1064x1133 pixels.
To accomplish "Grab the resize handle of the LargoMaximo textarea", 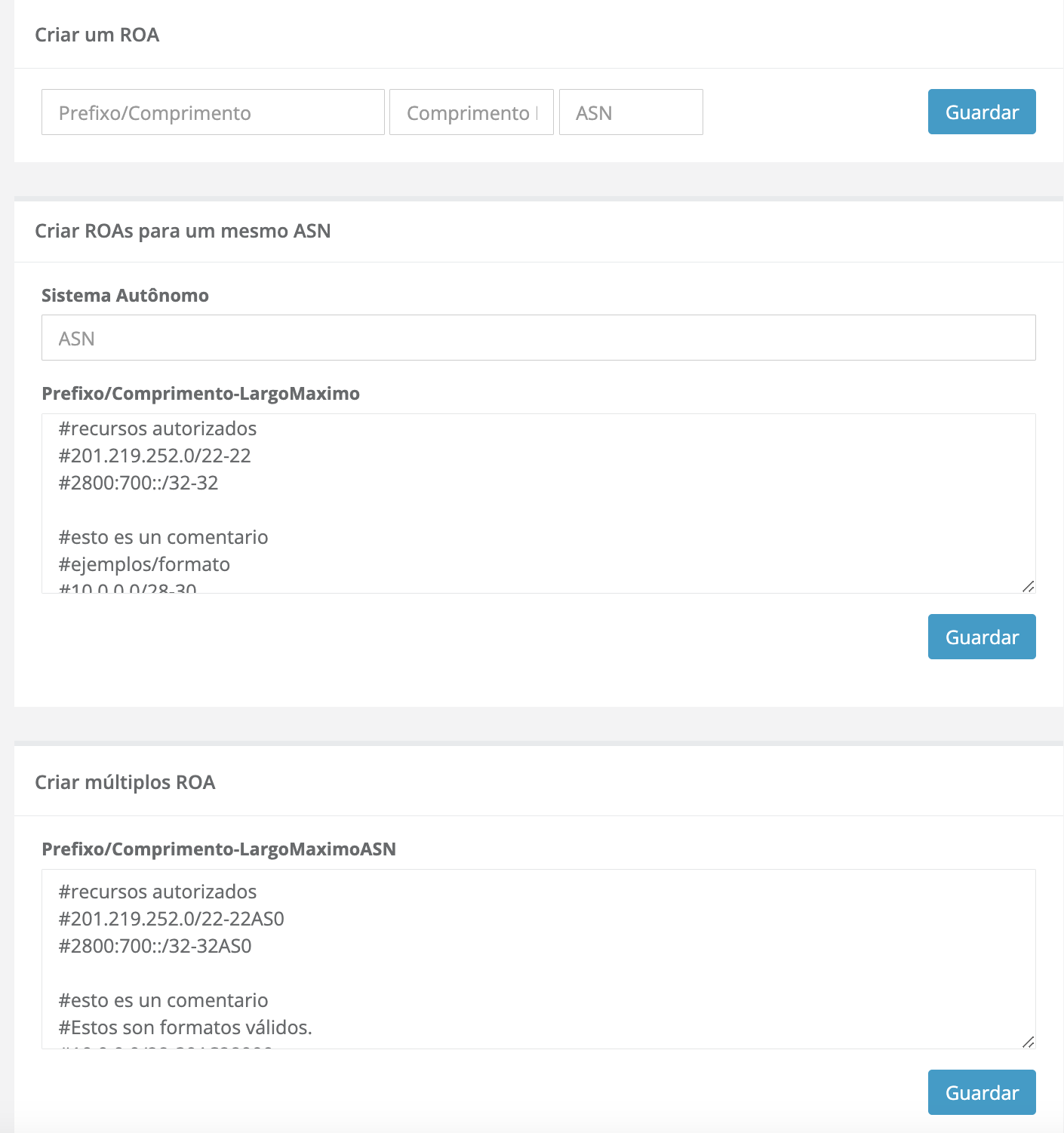I will click(1028, 586).
